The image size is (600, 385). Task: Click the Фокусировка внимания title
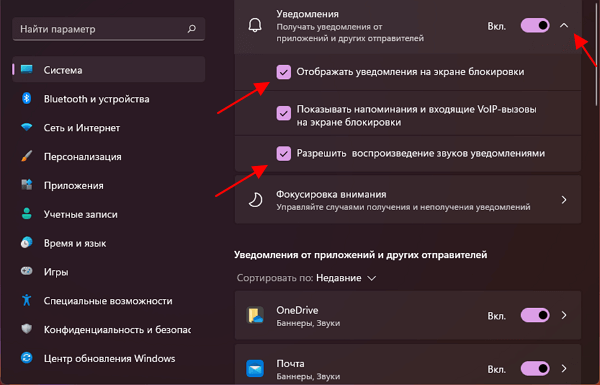(331, 194)
